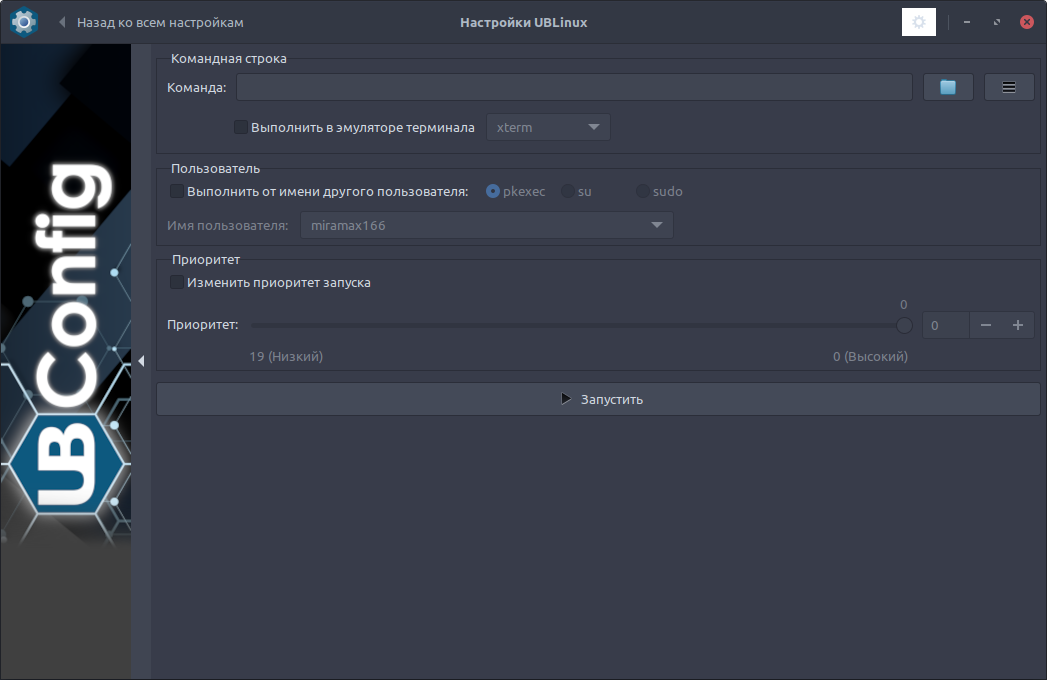Go back to all settings
The image size is (1047, 680).
click(x=151, y=22)
